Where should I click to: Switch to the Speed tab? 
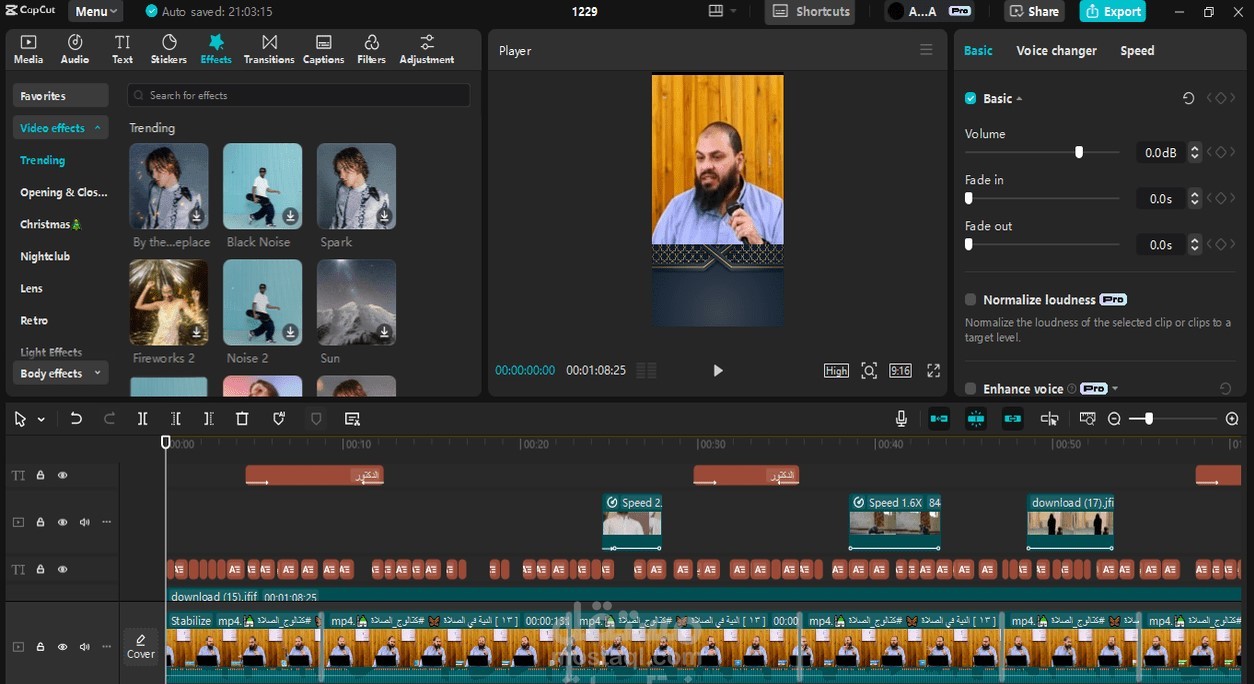[1137, 50]
